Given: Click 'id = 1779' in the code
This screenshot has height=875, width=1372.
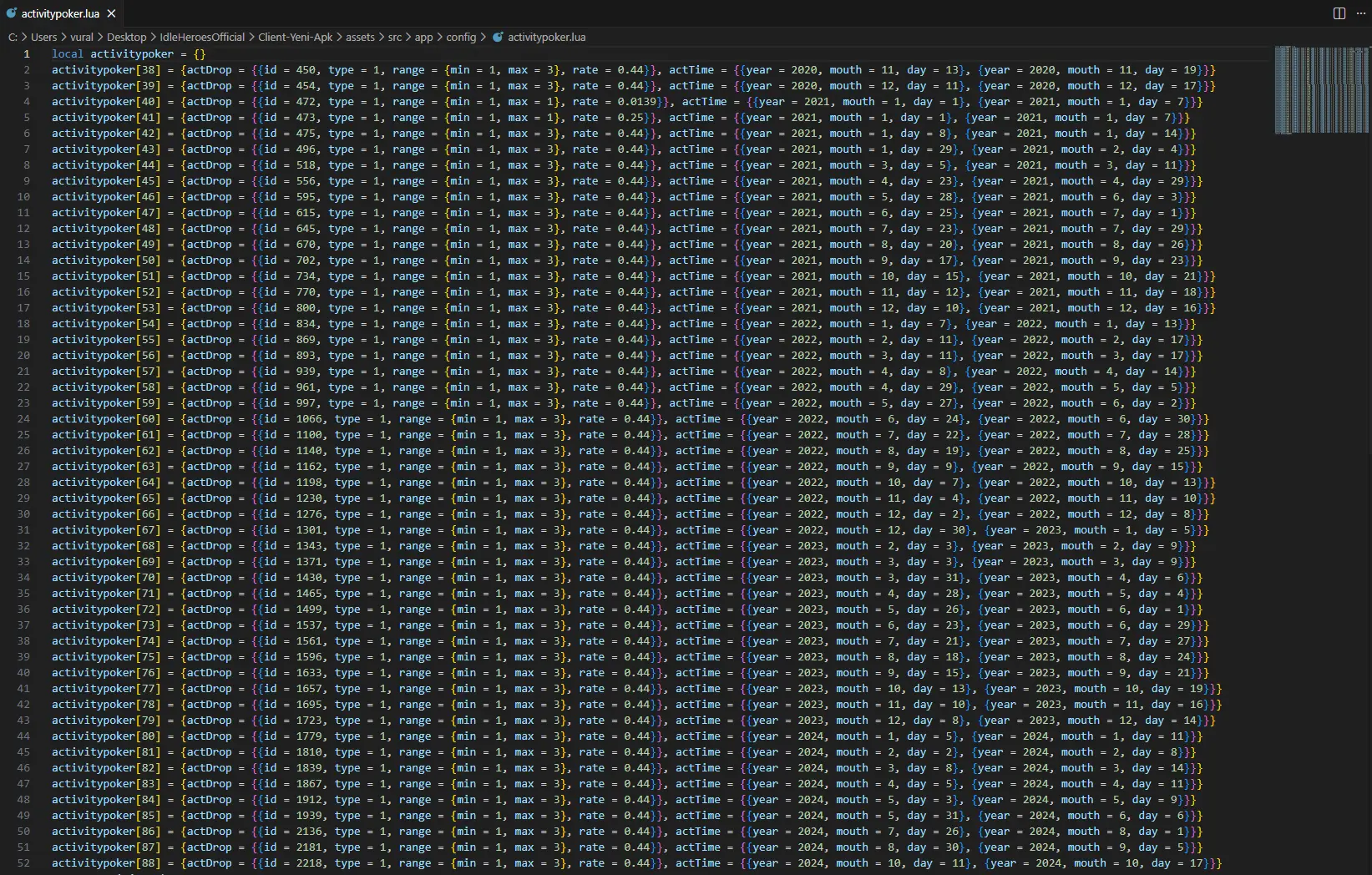Looking at the screenshot, I should pos(292,736).
